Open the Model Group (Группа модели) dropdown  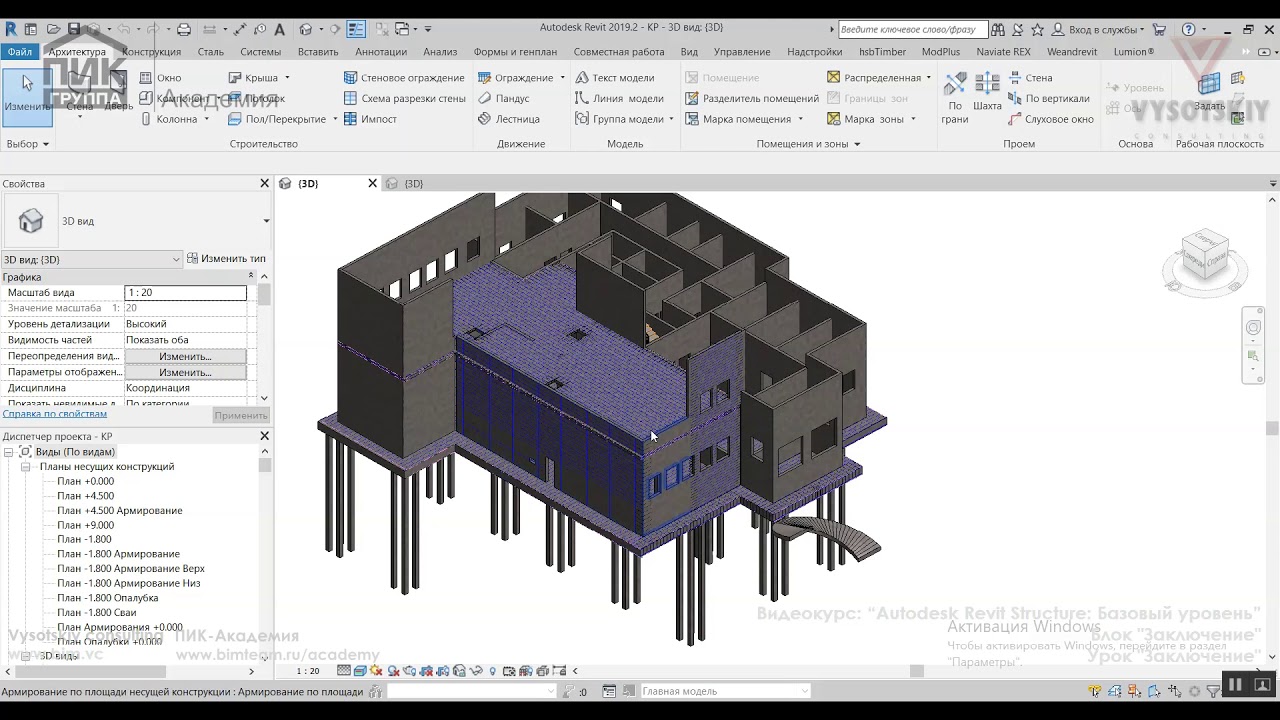pos(671,119)
